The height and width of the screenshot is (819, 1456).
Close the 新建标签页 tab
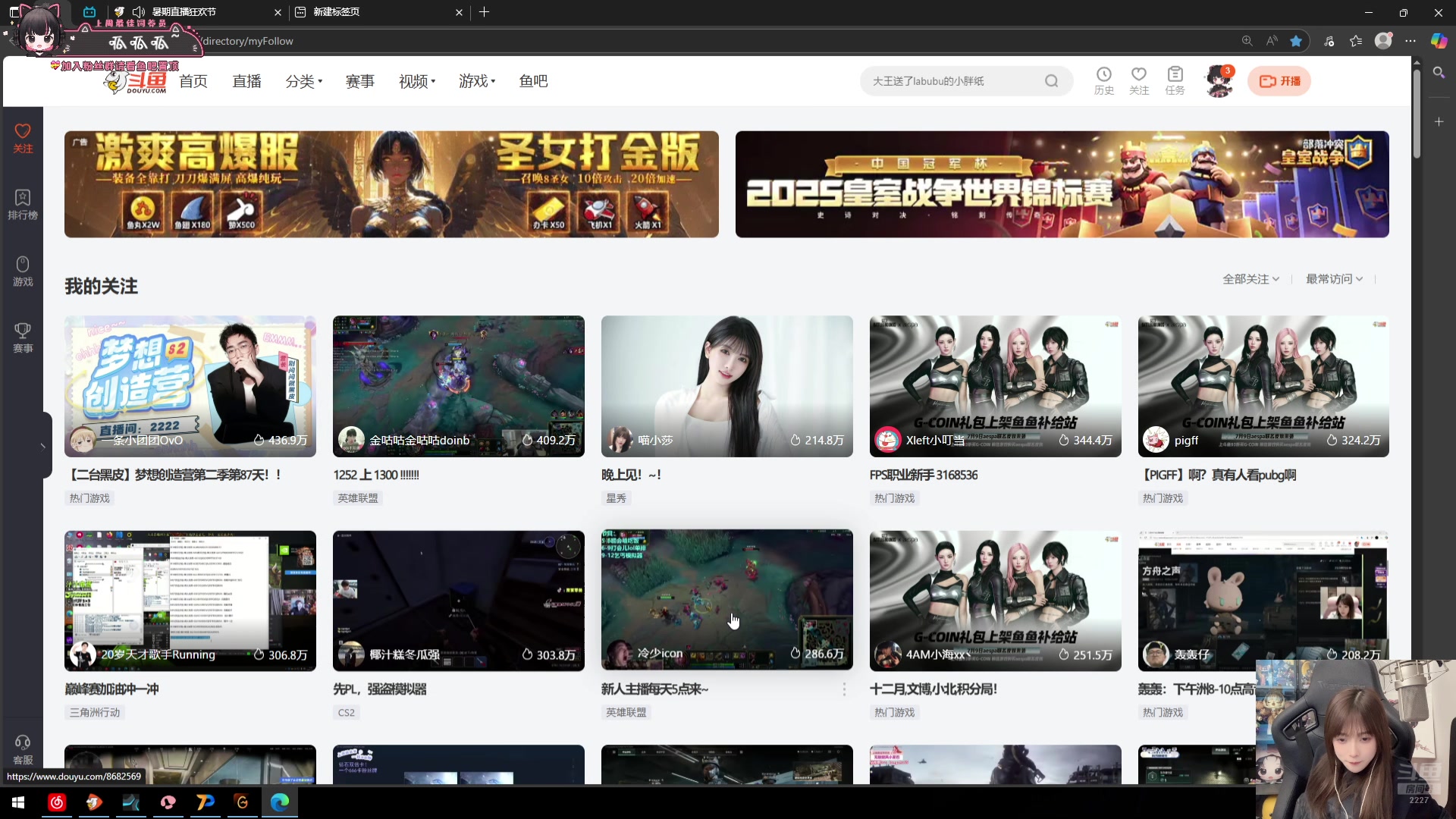(459, 12)
